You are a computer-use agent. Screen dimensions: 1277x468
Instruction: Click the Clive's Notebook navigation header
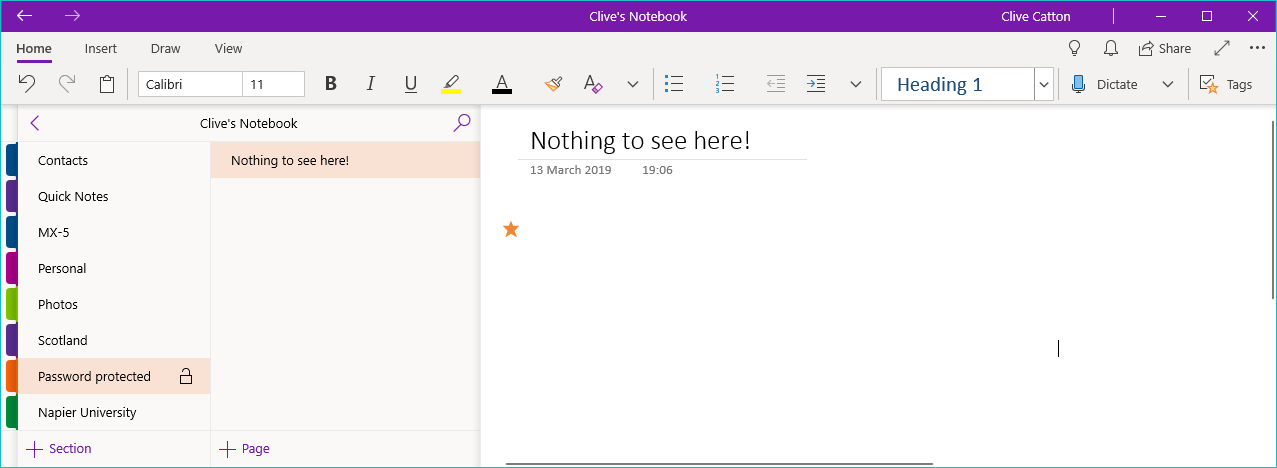[x=249, y=123]
